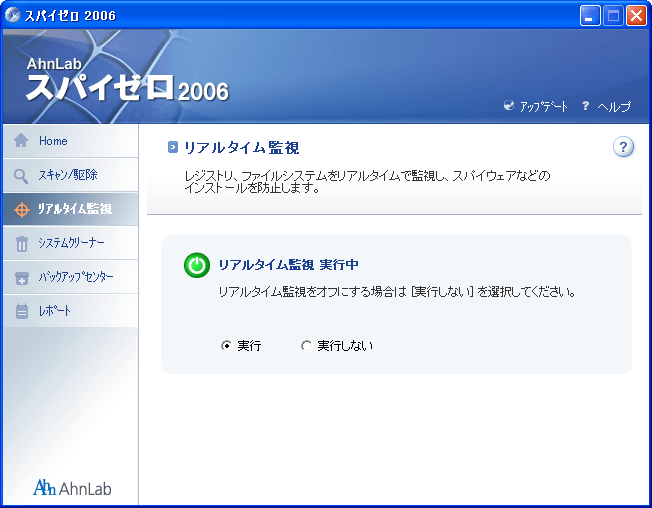
Task: Open the Home menu item
Action: [70, 141]
